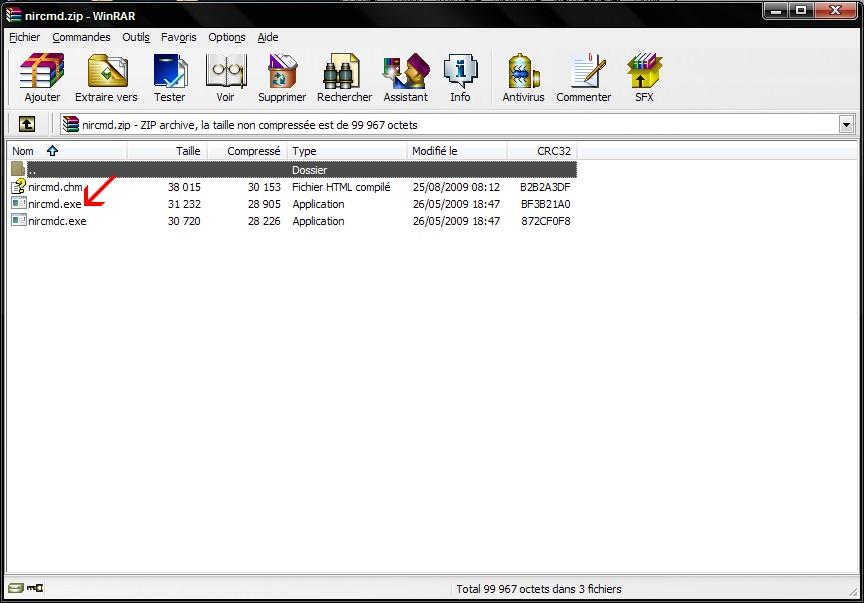This screenshot has height=603, width=864.
Task: Sort by the Taille column header
Action: coord(168,150)
